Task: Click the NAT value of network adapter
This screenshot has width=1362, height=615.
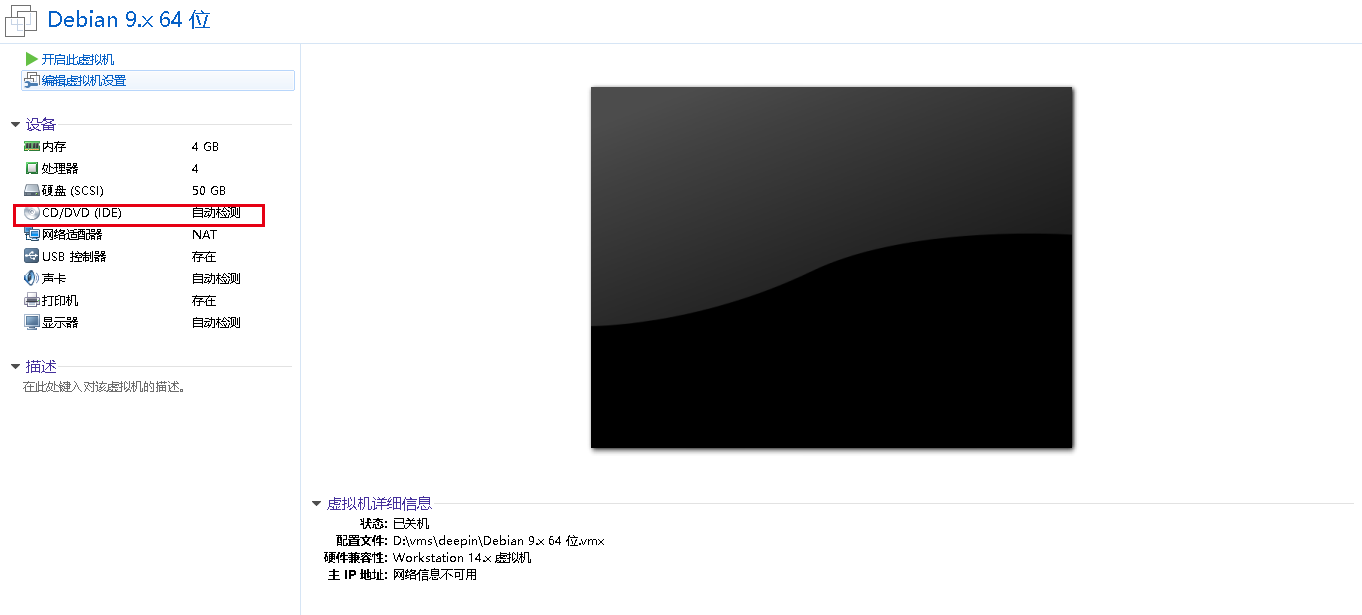Action: point(204,235)
